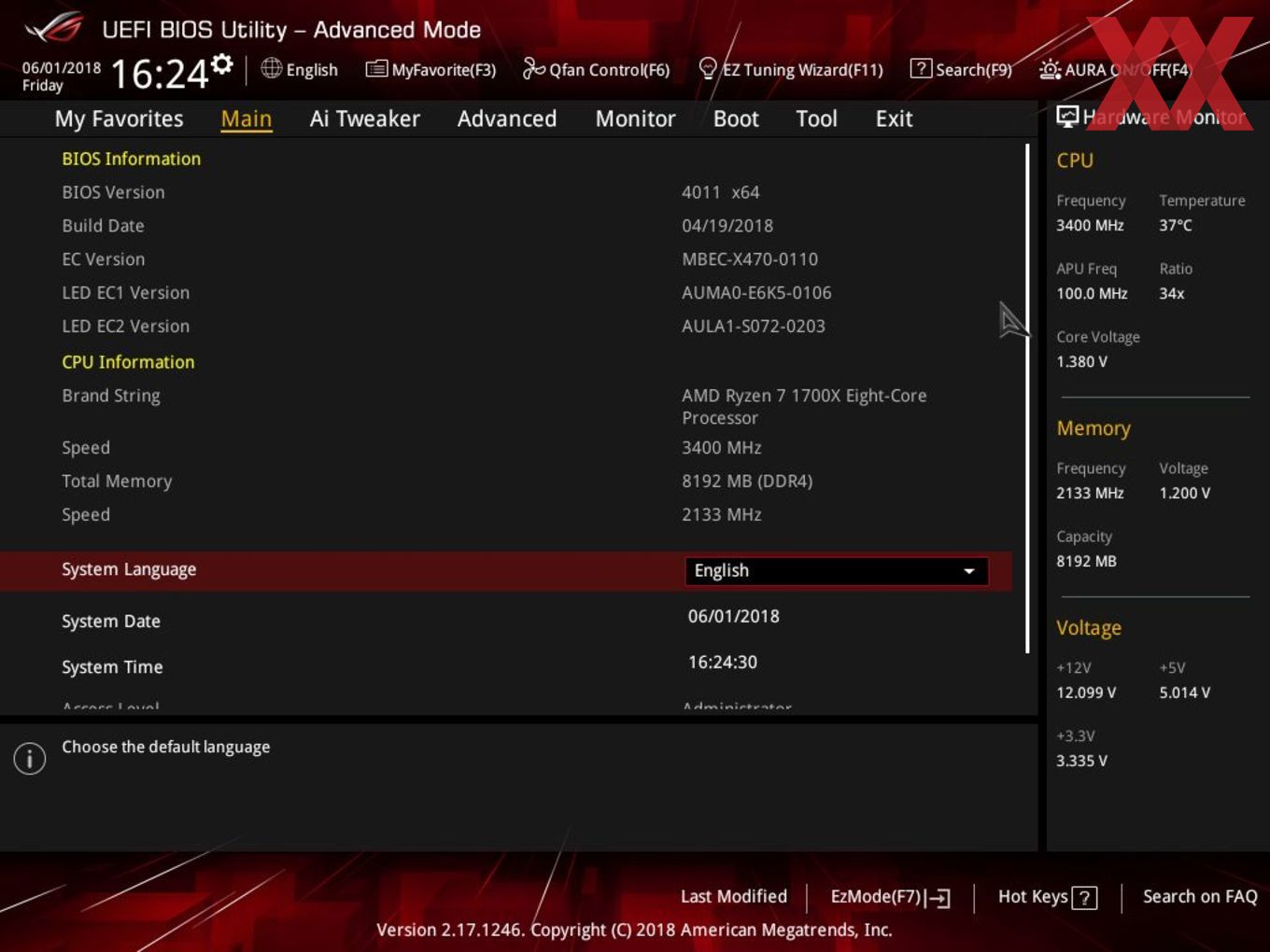Open MyFavorite(F3)
The width and height of the screenshot is (1270, 952).
431,69
